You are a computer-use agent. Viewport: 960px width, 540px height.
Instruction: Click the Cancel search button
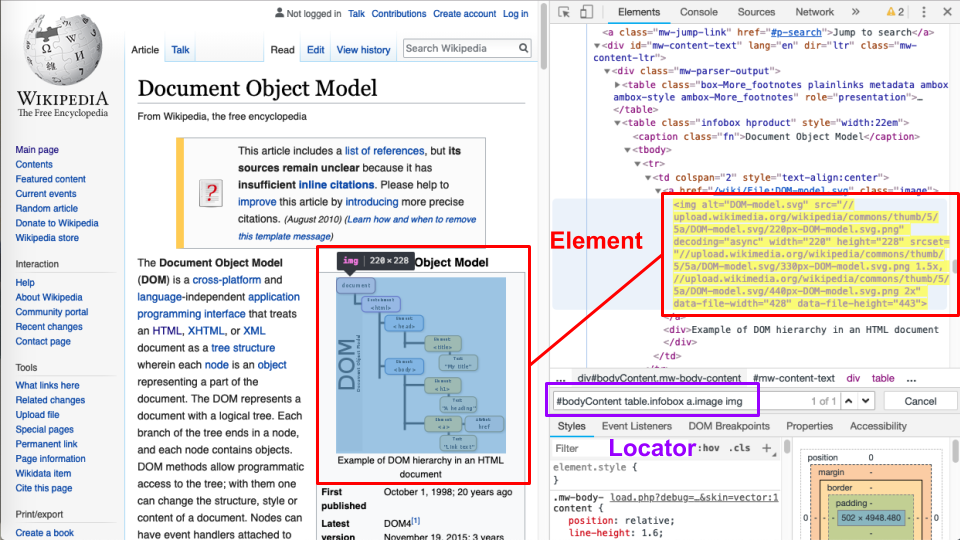[x=920, y=401]
